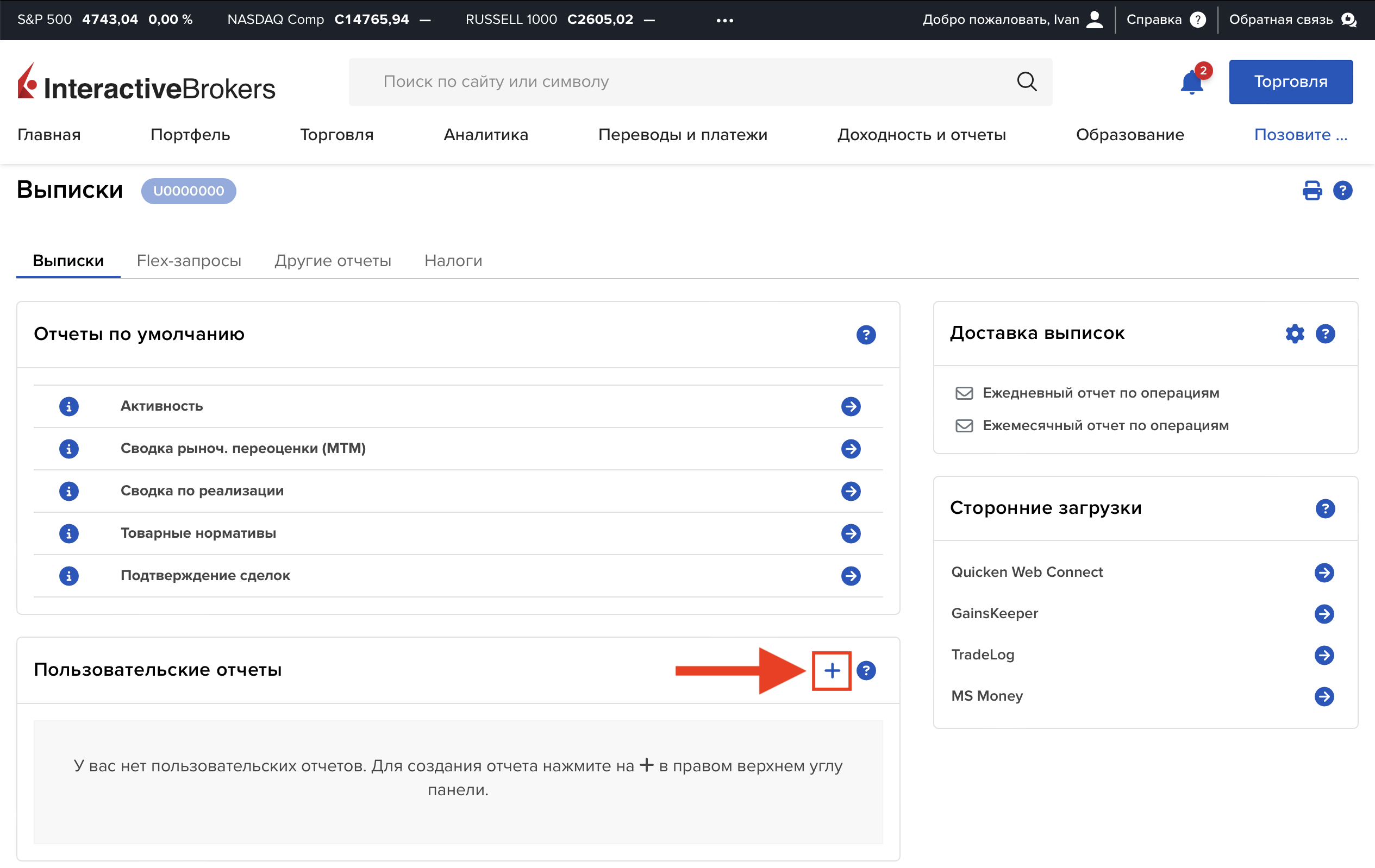Click the arrow next to GainsKeeper
Image resolution: width=1375 pixels, height=868 pixels.
[x=1324, y=613]
